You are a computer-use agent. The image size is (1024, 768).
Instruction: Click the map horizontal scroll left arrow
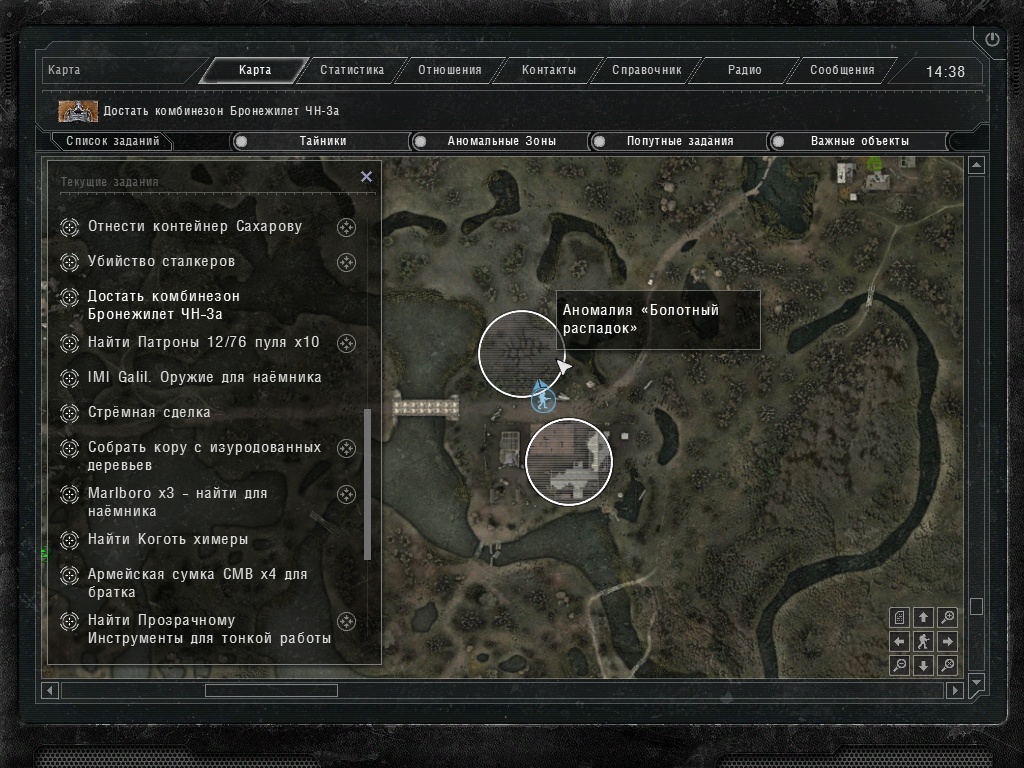point(50,690)
